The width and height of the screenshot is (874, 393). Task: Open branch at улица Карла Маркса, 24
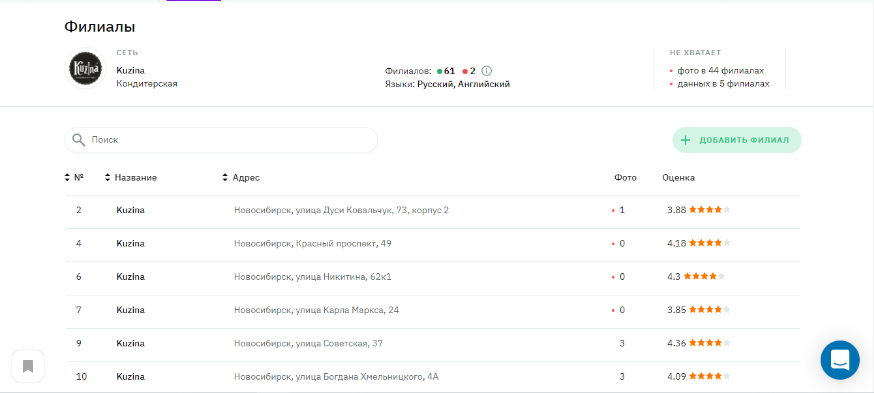pos(317,310)
